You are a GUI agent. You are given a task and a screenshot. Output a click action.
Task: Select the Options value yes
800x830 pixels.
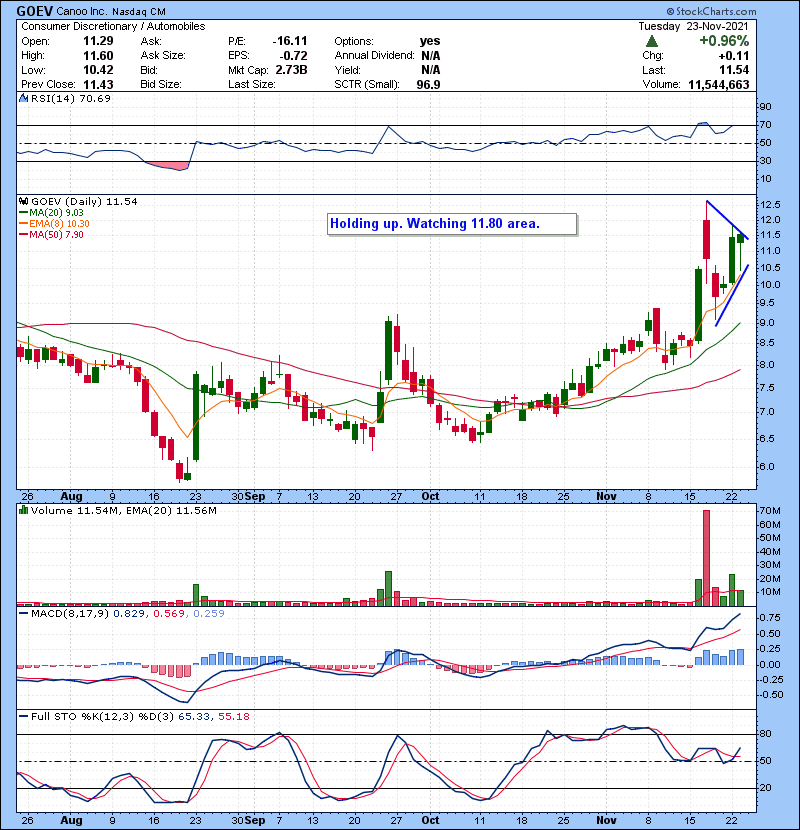430,41
